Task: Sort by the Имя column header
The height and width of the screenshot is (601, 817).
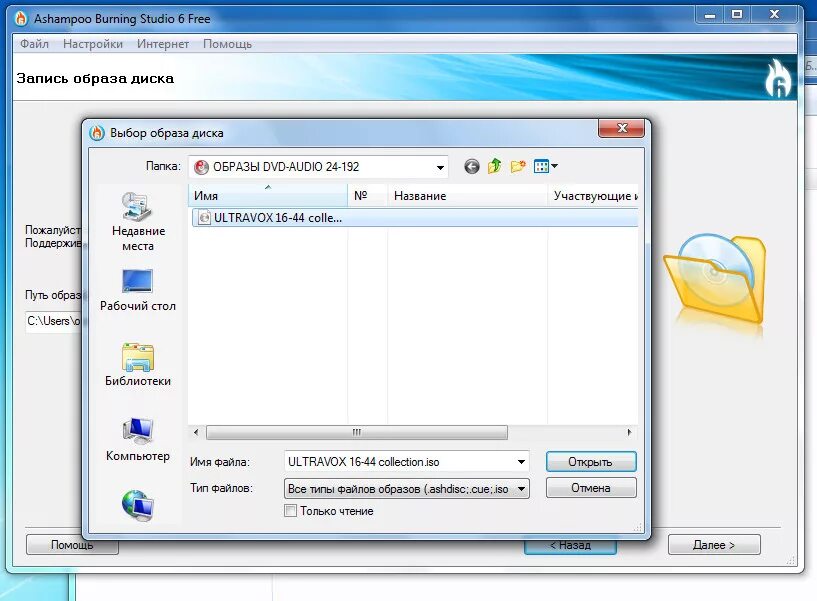Action: click(x=268, y=195)
